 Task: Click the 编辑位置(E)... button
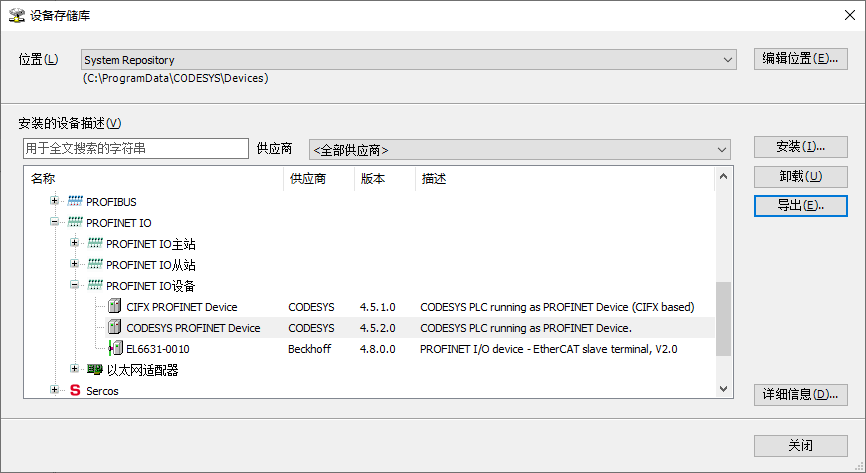[x=801, y=59]
